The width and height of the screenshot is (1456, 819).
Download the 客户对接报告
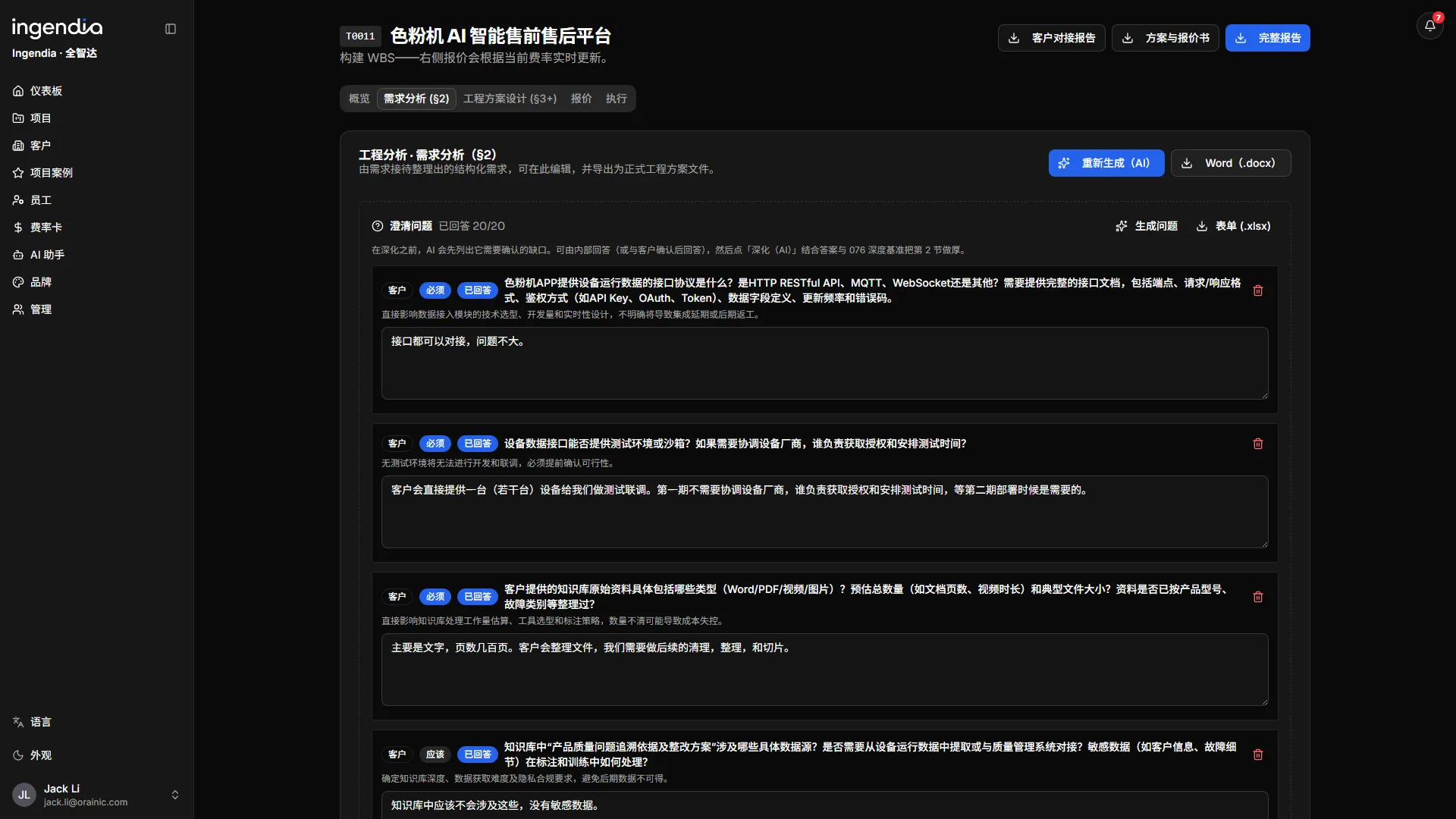click(1051, 38)
